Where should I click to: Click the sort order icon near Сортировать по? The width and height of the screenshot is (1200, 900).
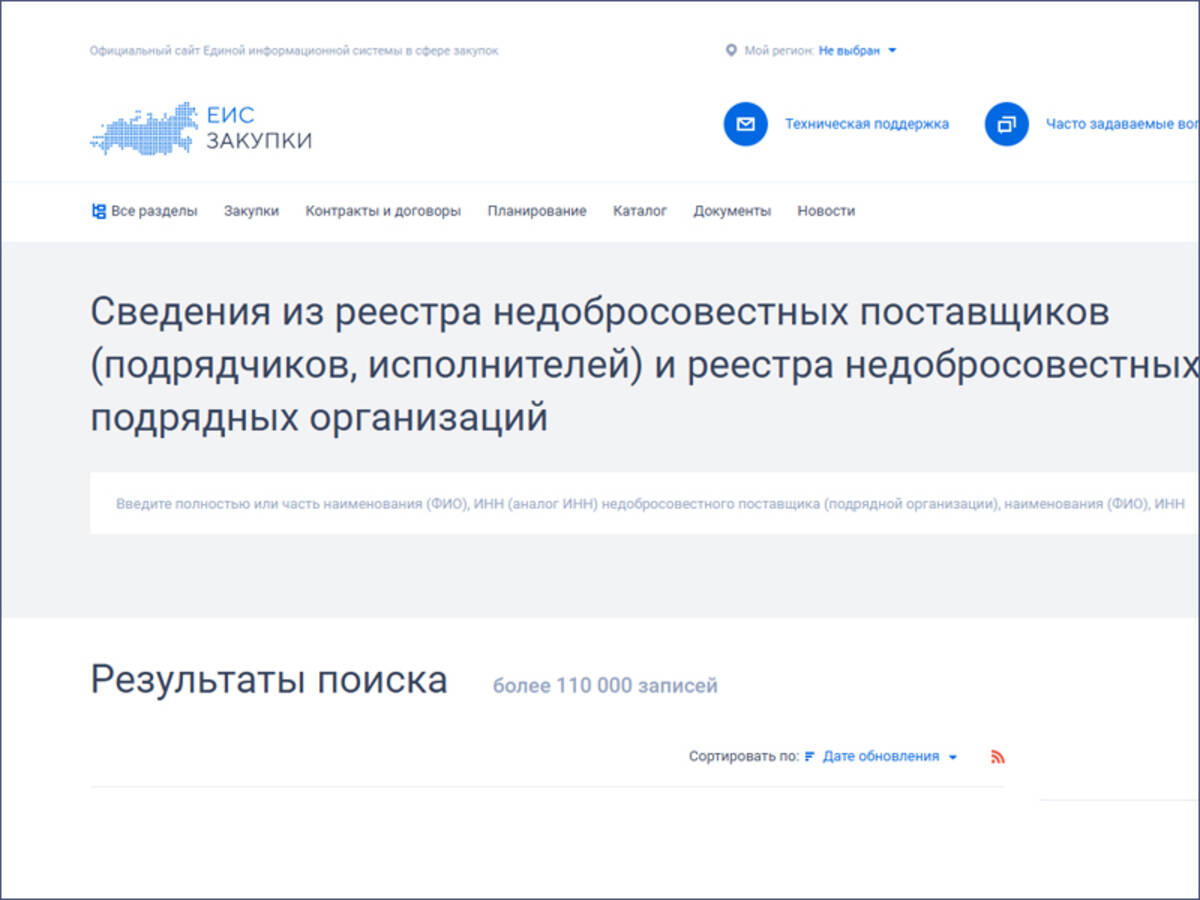pos(810,757)
